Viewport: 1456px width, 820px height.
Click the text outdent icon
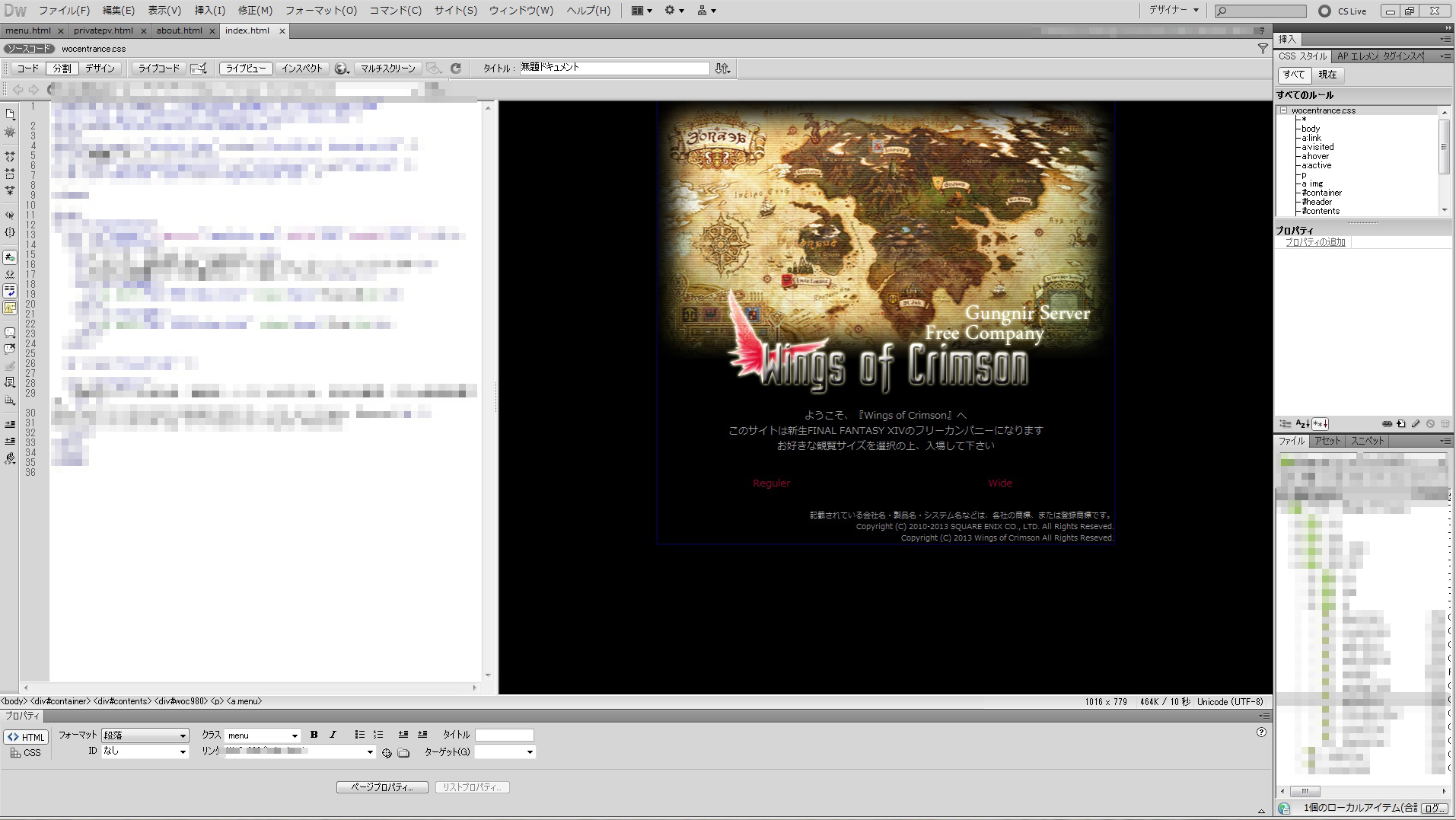click(x=403, y=735)
